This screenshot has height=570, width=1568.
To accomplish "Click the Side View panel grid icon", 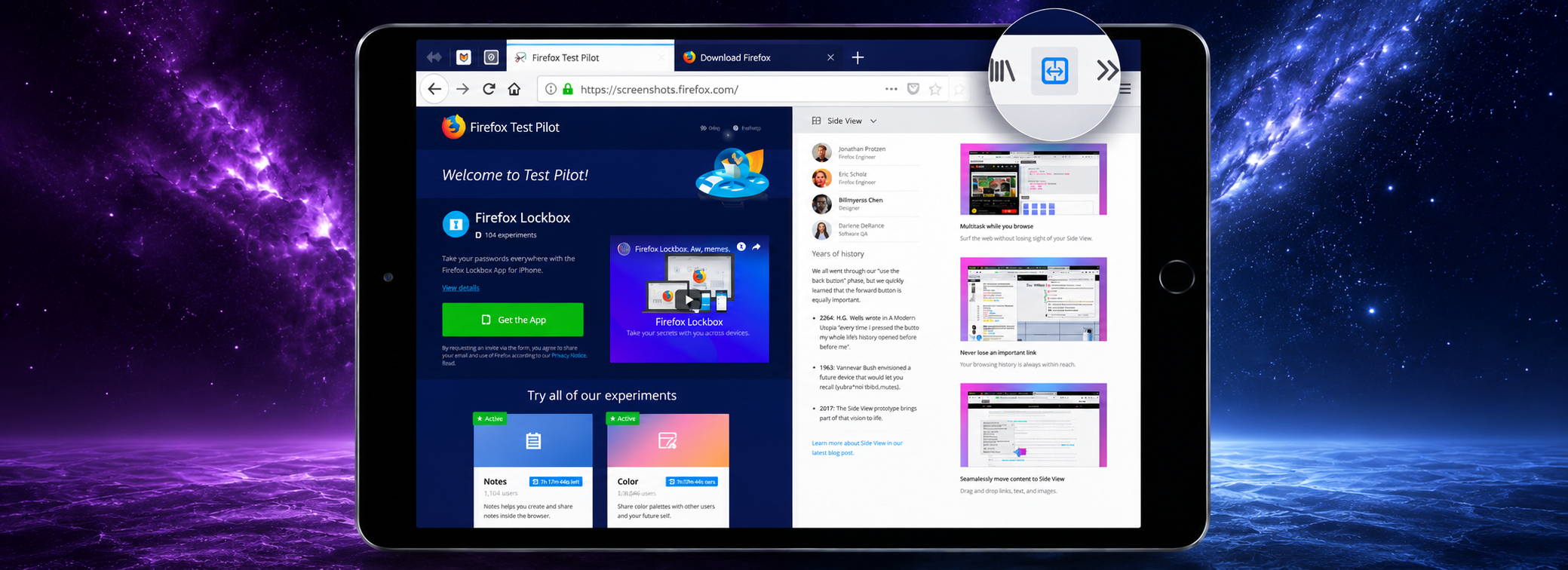I will pos(816,121).
